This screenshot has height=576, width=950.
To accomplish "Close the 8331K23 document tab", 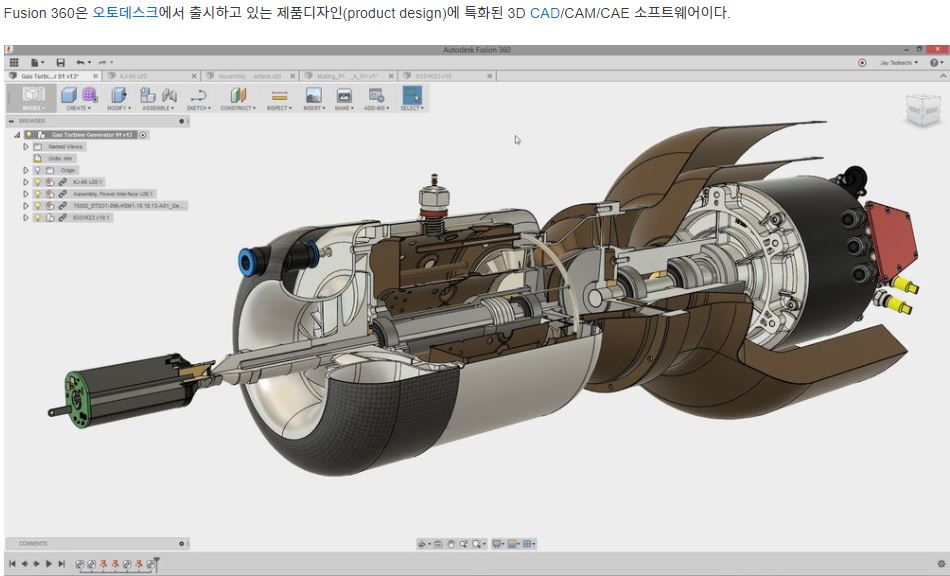I will click(x=490, y=76).
